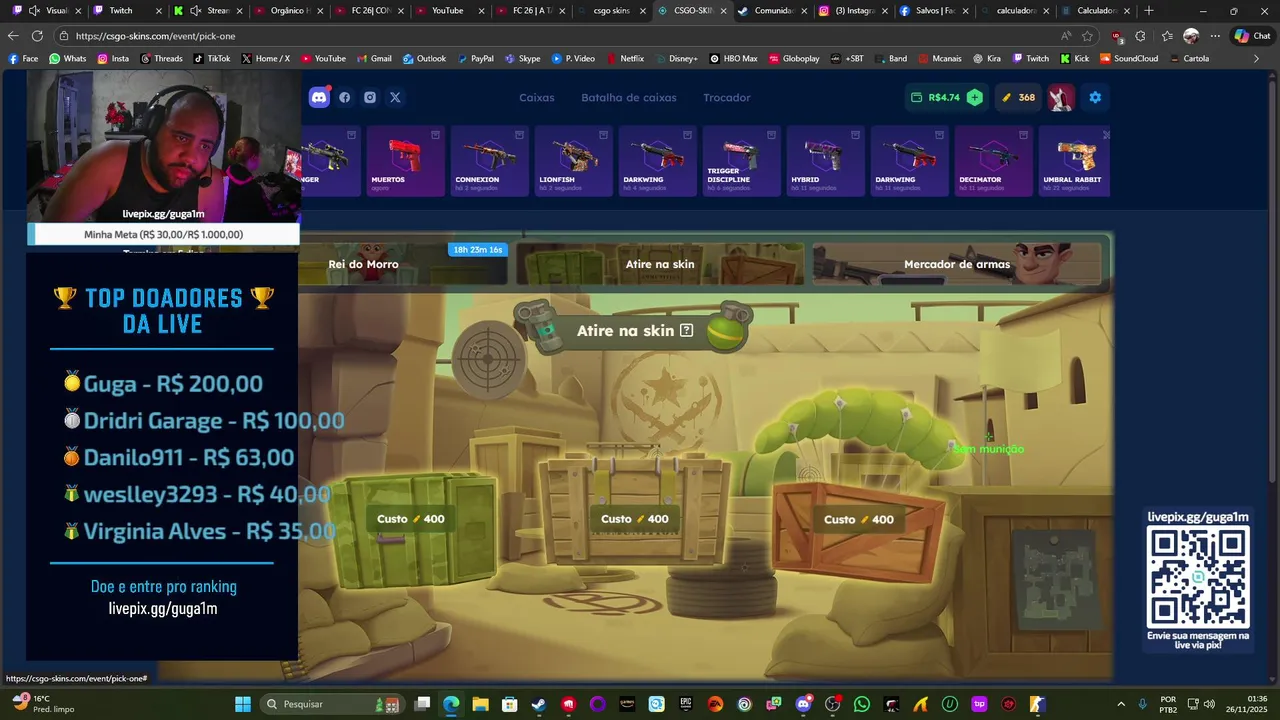Viewport: 1280px width, 720px height.
Task: Open the Instagram social icon
Action: [x=370, y=97]
